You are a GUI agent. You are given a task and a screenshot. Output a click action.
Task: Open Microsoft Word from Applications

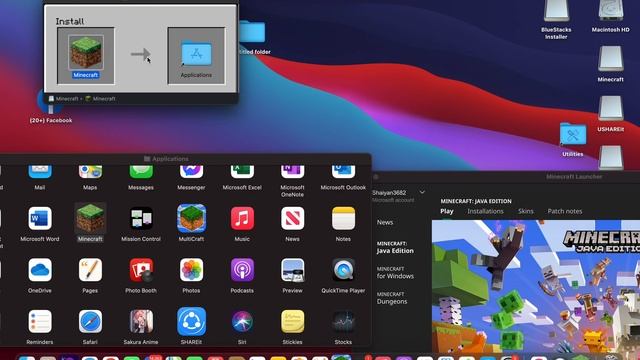click(x=40, y=218)
